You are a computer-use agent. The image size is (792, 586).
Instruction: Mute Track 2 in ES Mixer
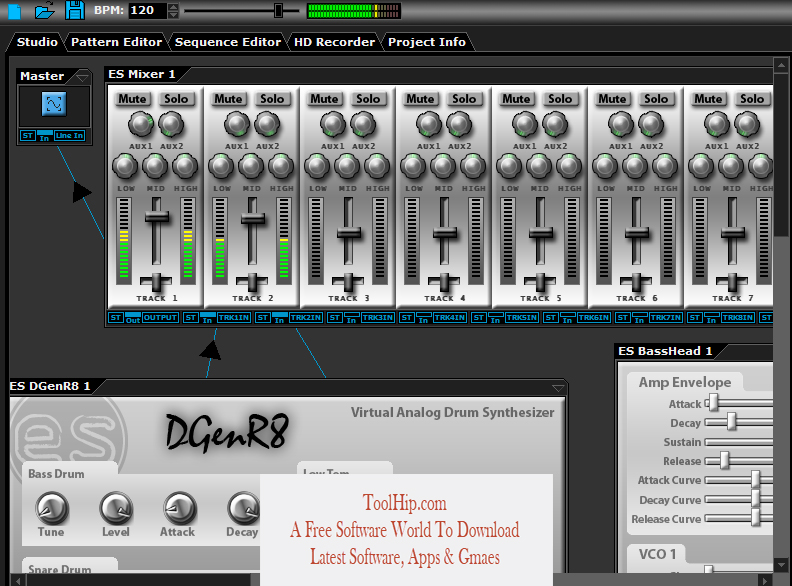pos(228,99)
